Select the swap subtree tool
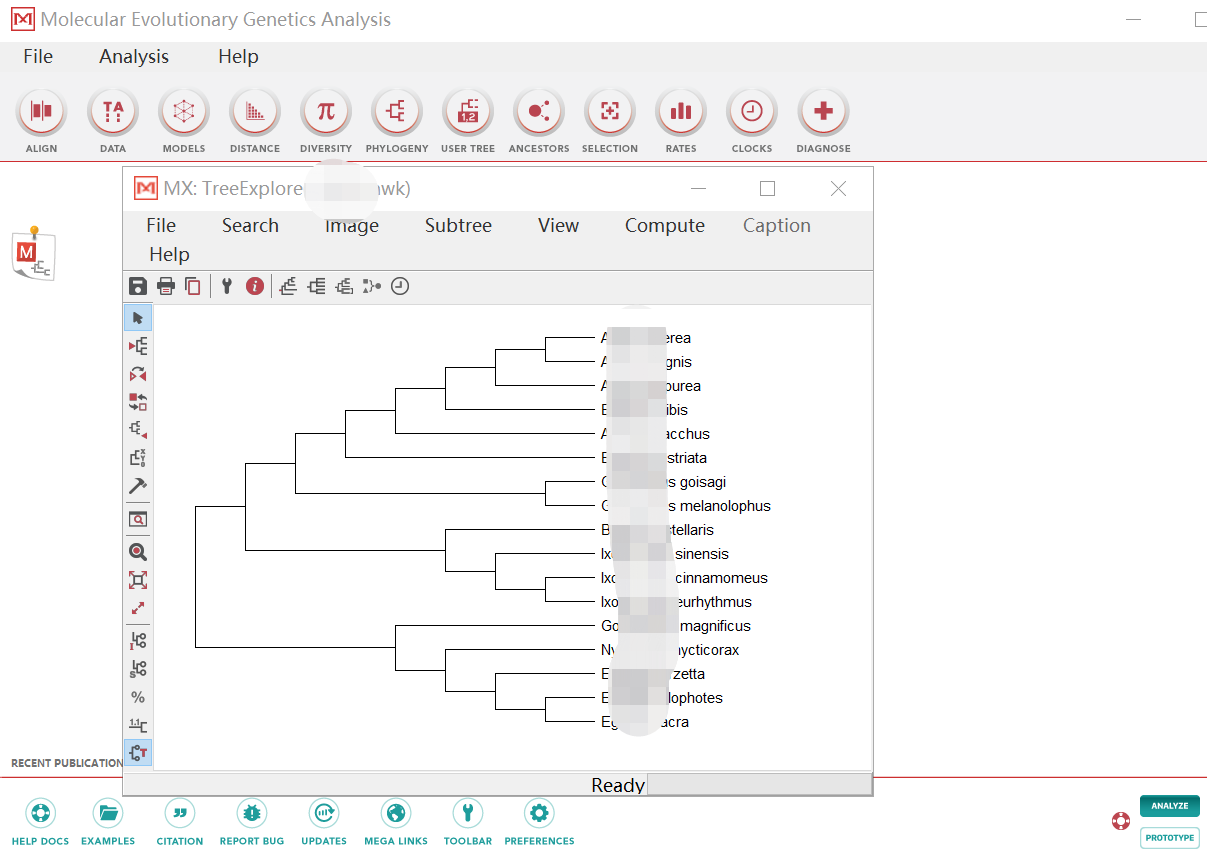 pos(138,402)
